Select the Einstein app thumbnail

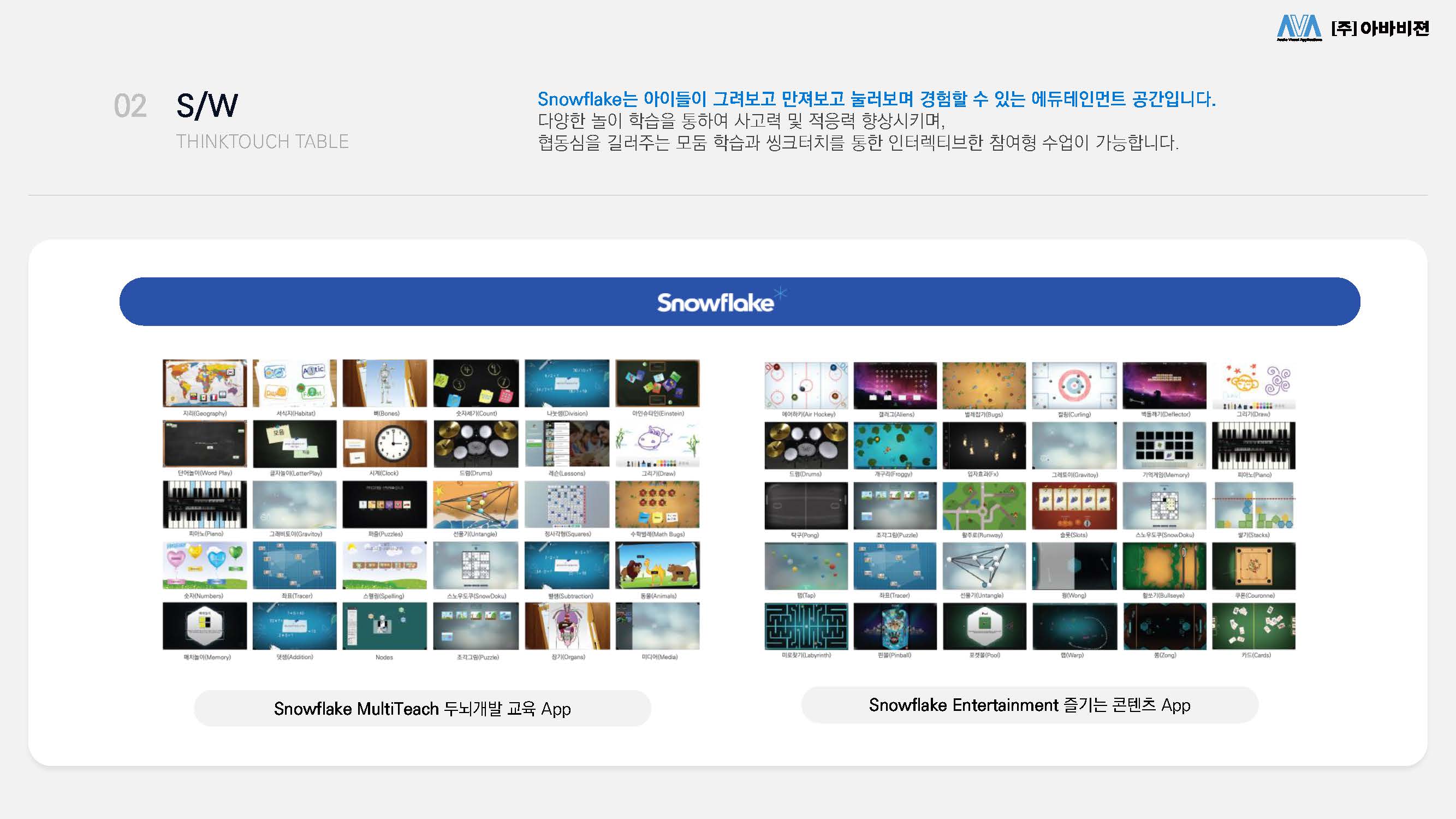pyautogui.click(x=657, y=383)
